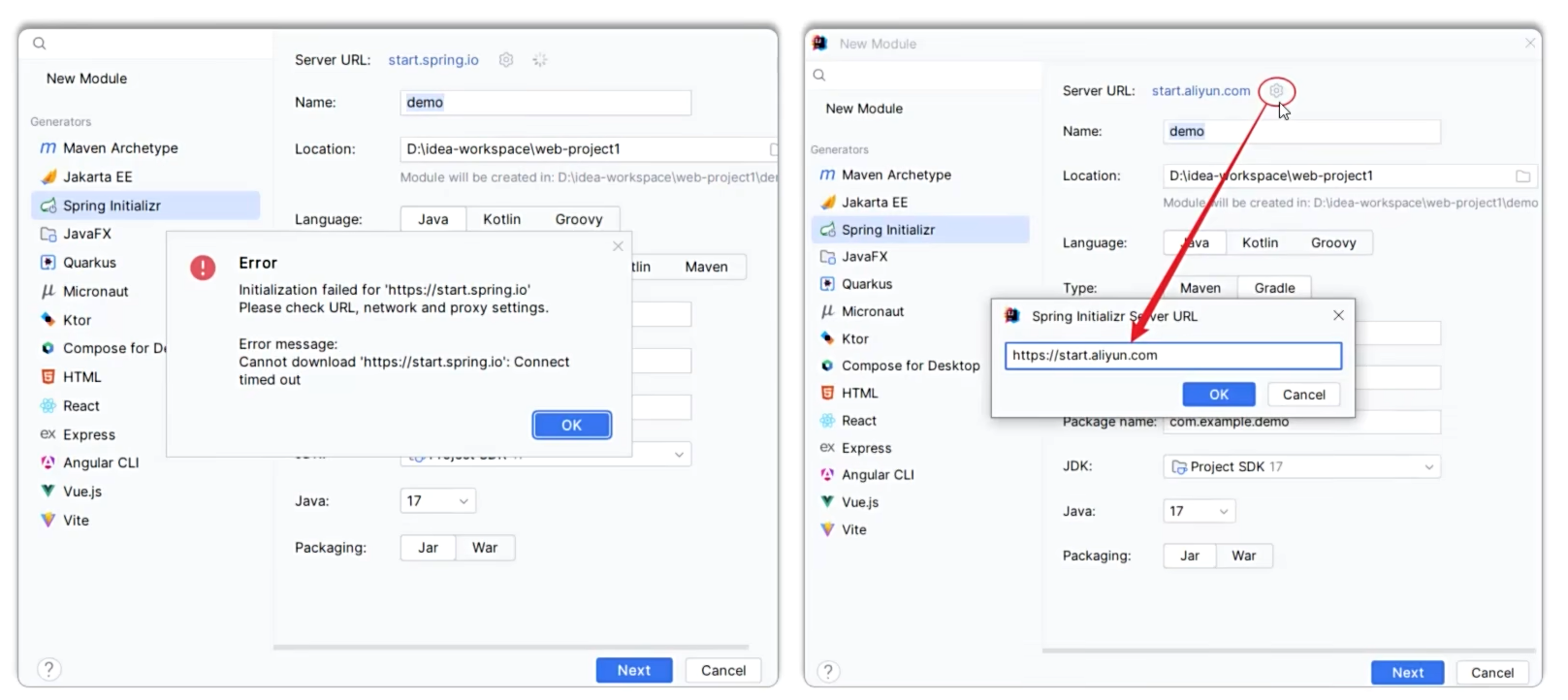Click React icon in left window
This screenshot has width=1568, height=700.
(x=48, y=405)
